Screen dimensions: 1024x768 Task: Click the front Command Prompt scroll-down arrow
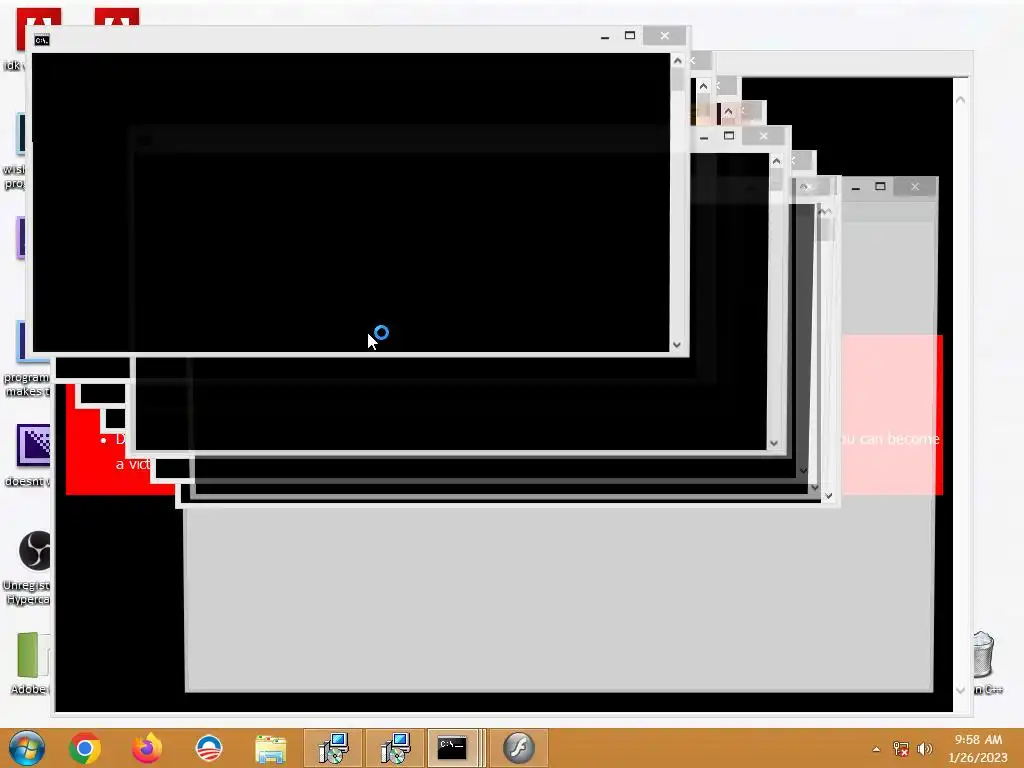click(x=677, y=345)
